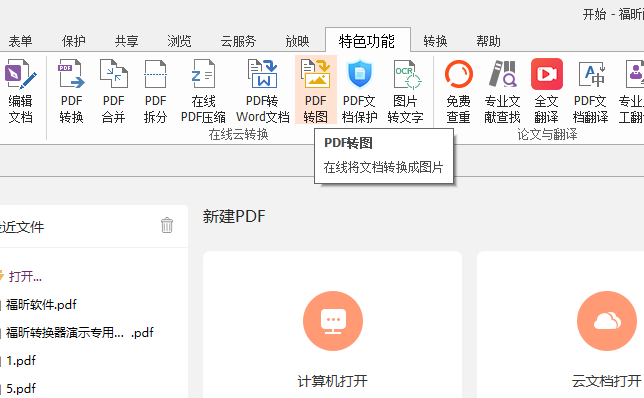Launch 全文翻译 full-text translation

coord(546,91)
